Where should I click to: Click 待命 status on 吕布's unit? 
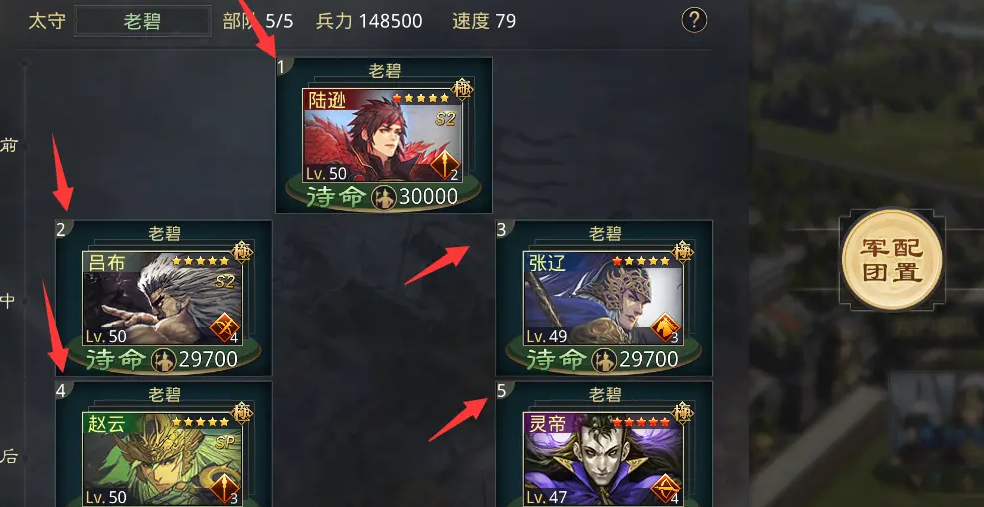point(115,360)
